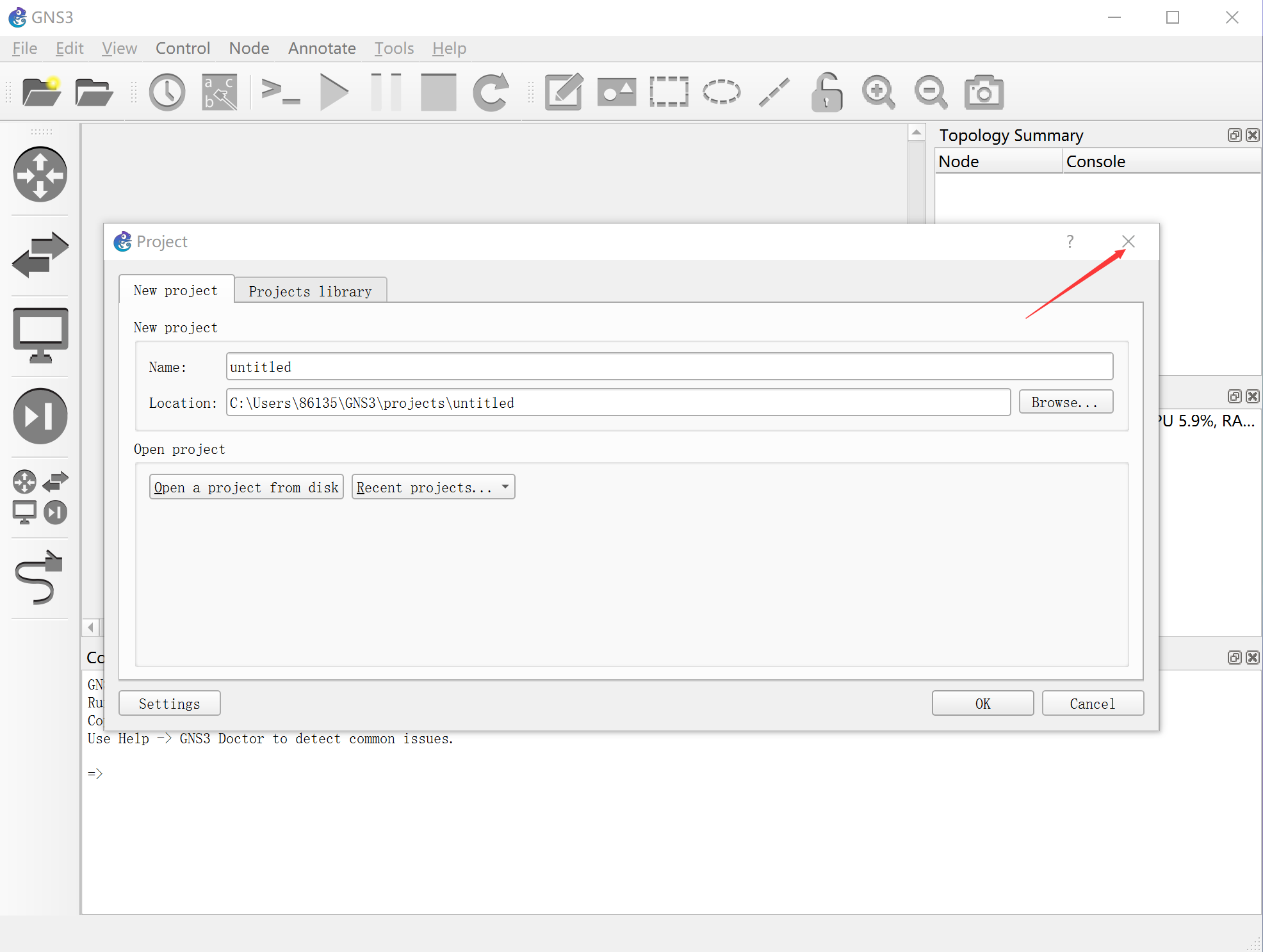Click the Open project folder toolbar icon
The height and width of the screenshot is (952, 1263).
(94, 92)
